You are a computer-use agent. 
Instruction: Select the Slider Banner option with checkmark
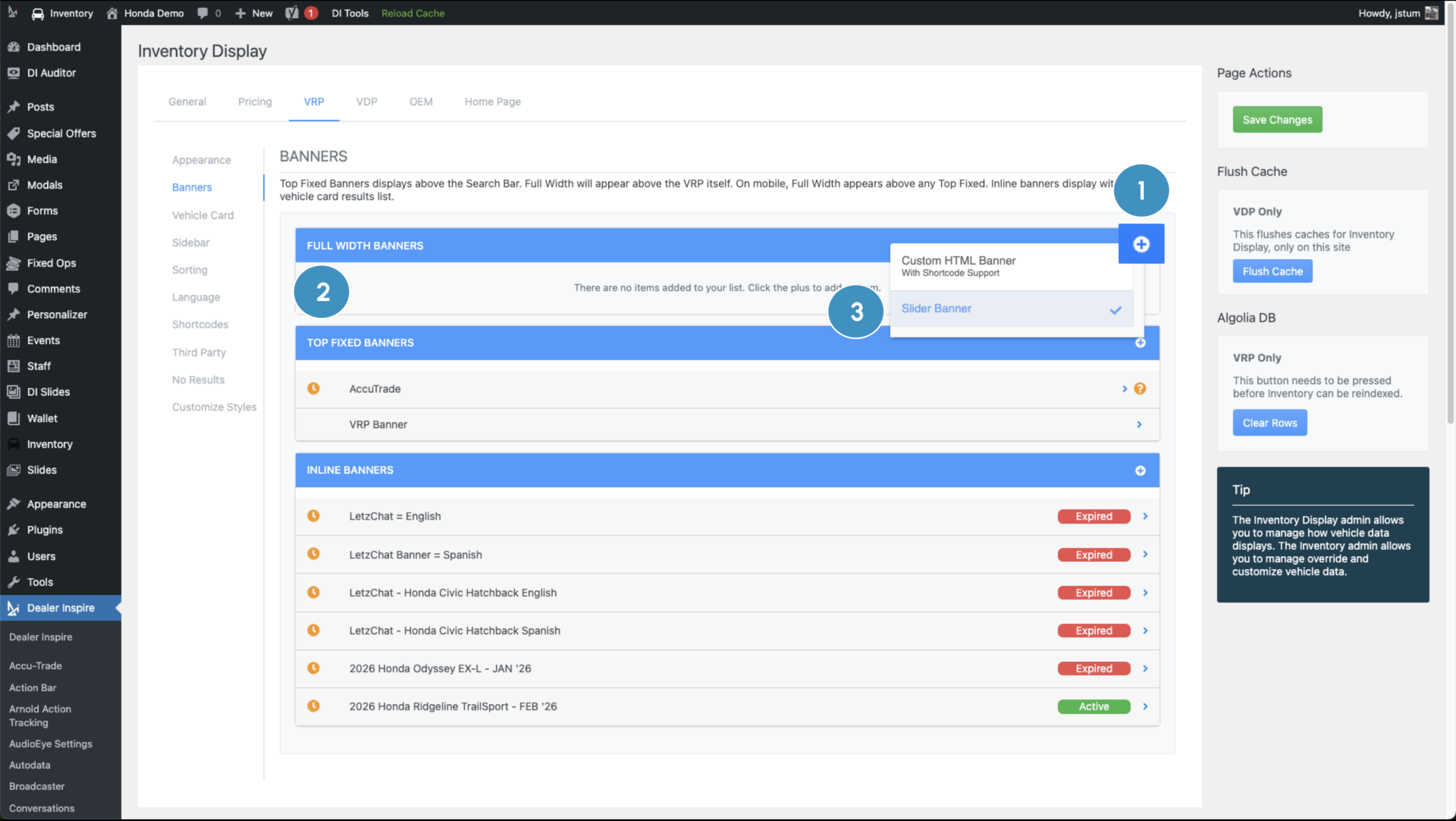pyautogui.click(x=1011, y=309)
